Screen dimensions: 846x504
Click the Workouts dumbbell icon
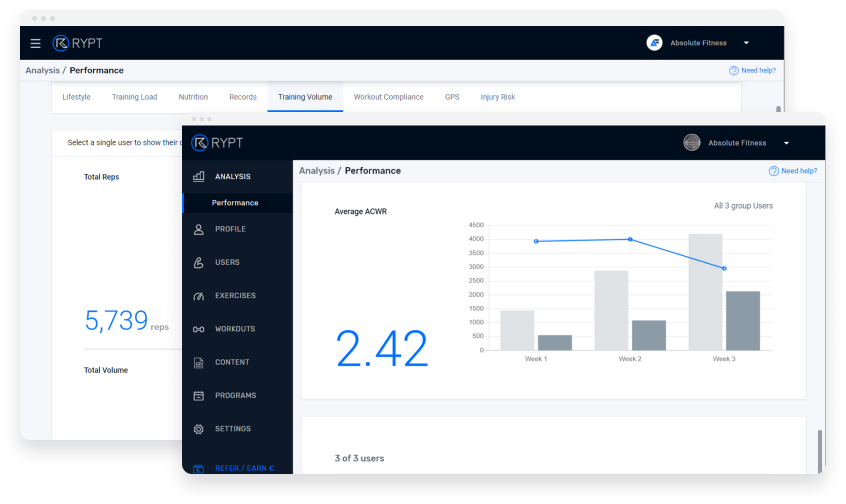[198, 329]
